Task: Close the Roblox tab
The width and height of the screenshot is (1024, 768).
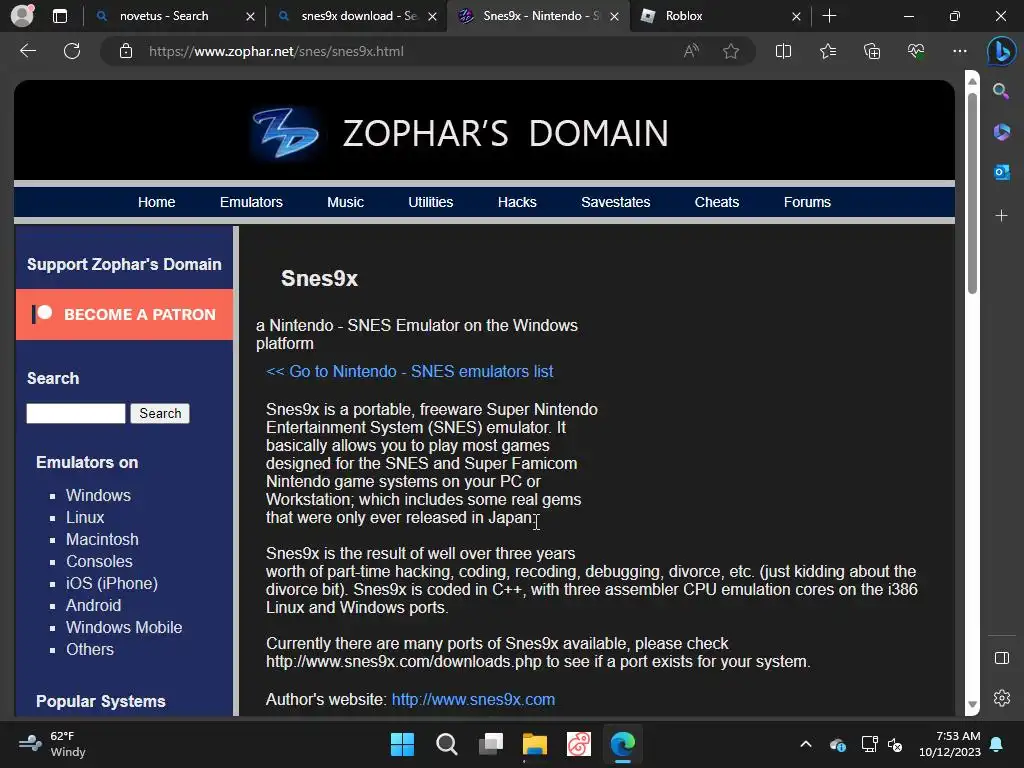Action: tap(796, 16)
